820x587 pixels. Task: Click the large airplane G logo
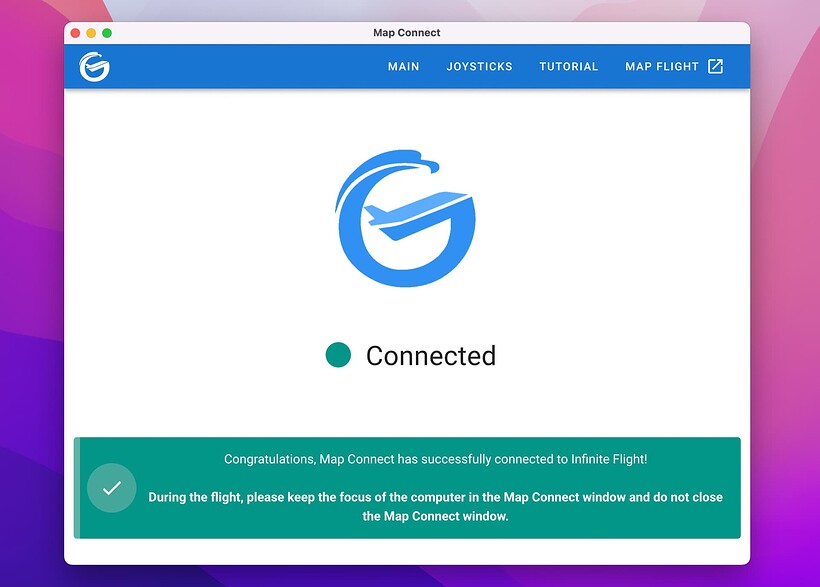405,218
